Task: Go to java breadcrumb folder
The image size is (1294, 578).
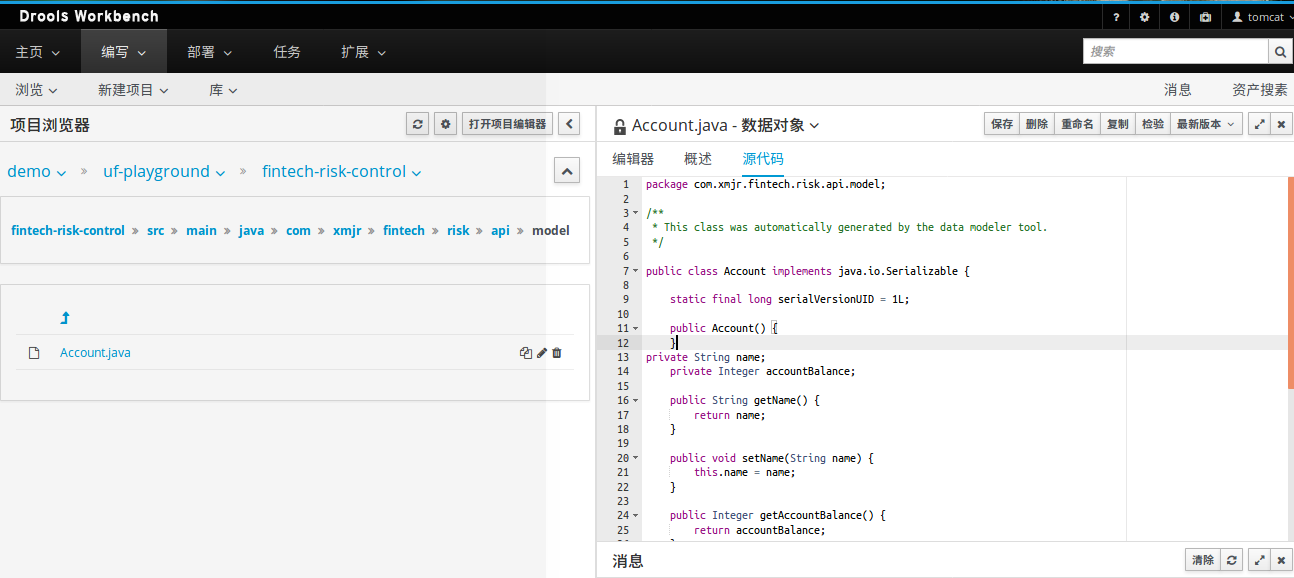Action: [x=251, y=230]
